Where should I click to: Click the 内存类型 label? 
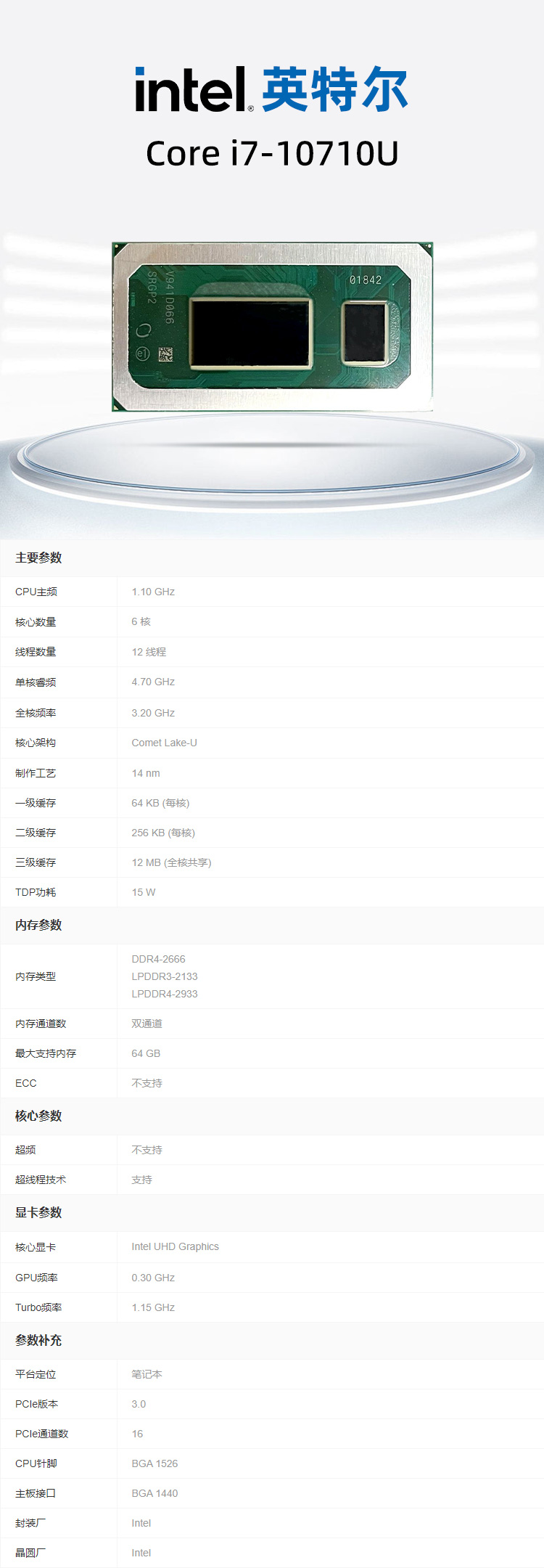[x=36, y=976]
